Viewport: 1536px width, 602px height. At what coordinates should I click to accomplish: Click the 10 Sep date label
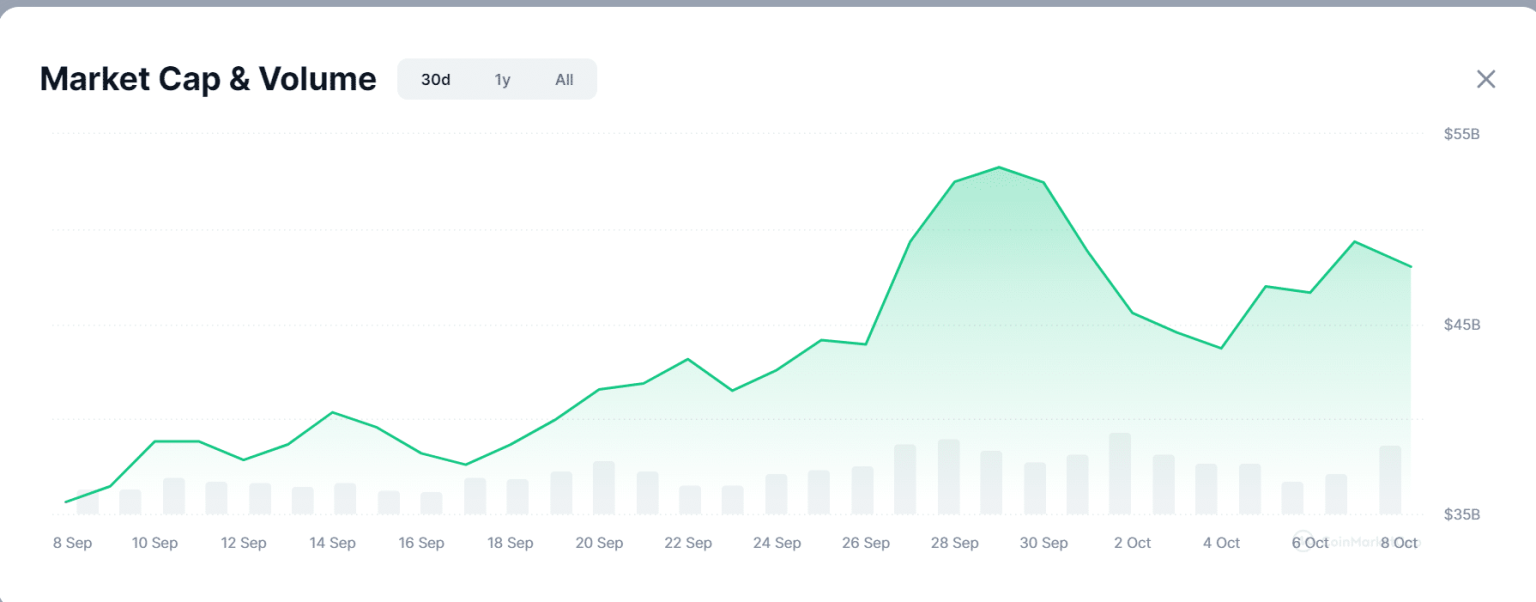click(x=155, y=543)
